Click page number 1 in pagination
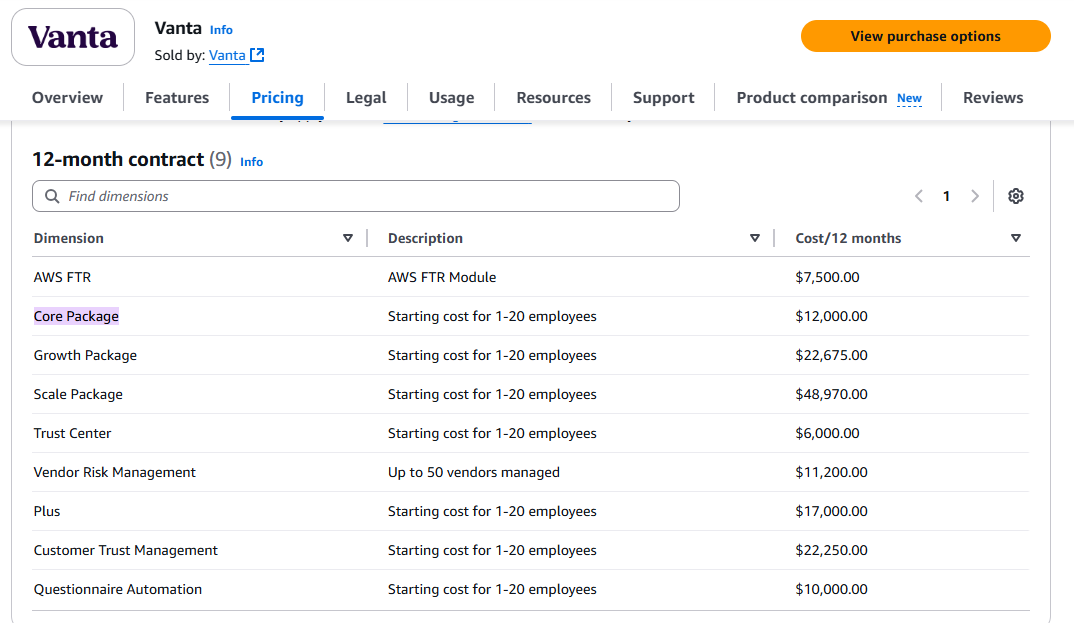 click(x=947, y=196)
